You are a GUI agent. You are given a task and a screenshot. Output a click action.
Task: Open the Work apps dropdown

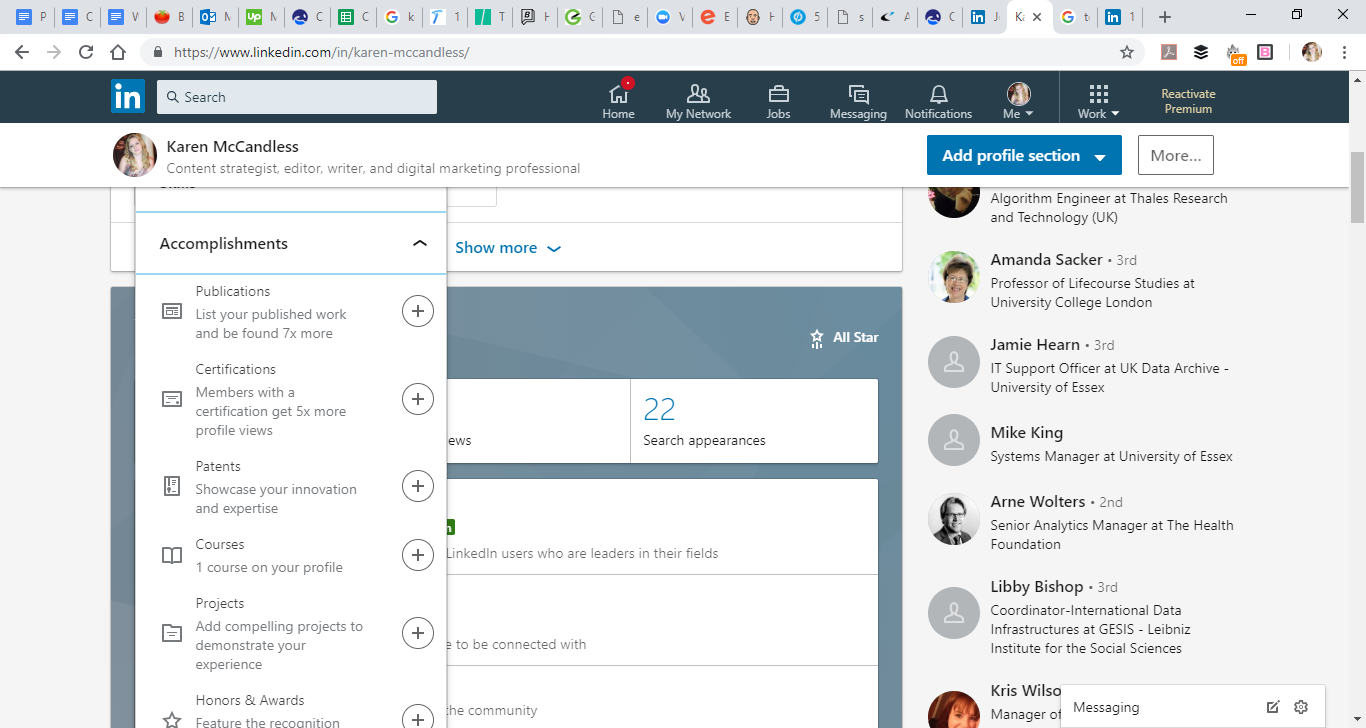tap(1098, 100)
